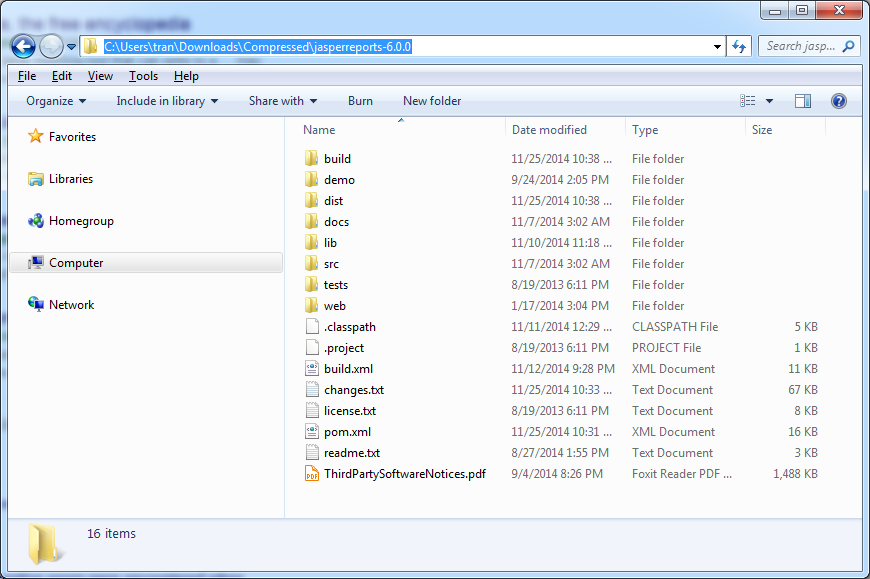The height and width of the screenshot is (579, 870).
Task: Click the dist folder icon
Action: point(311,201)
